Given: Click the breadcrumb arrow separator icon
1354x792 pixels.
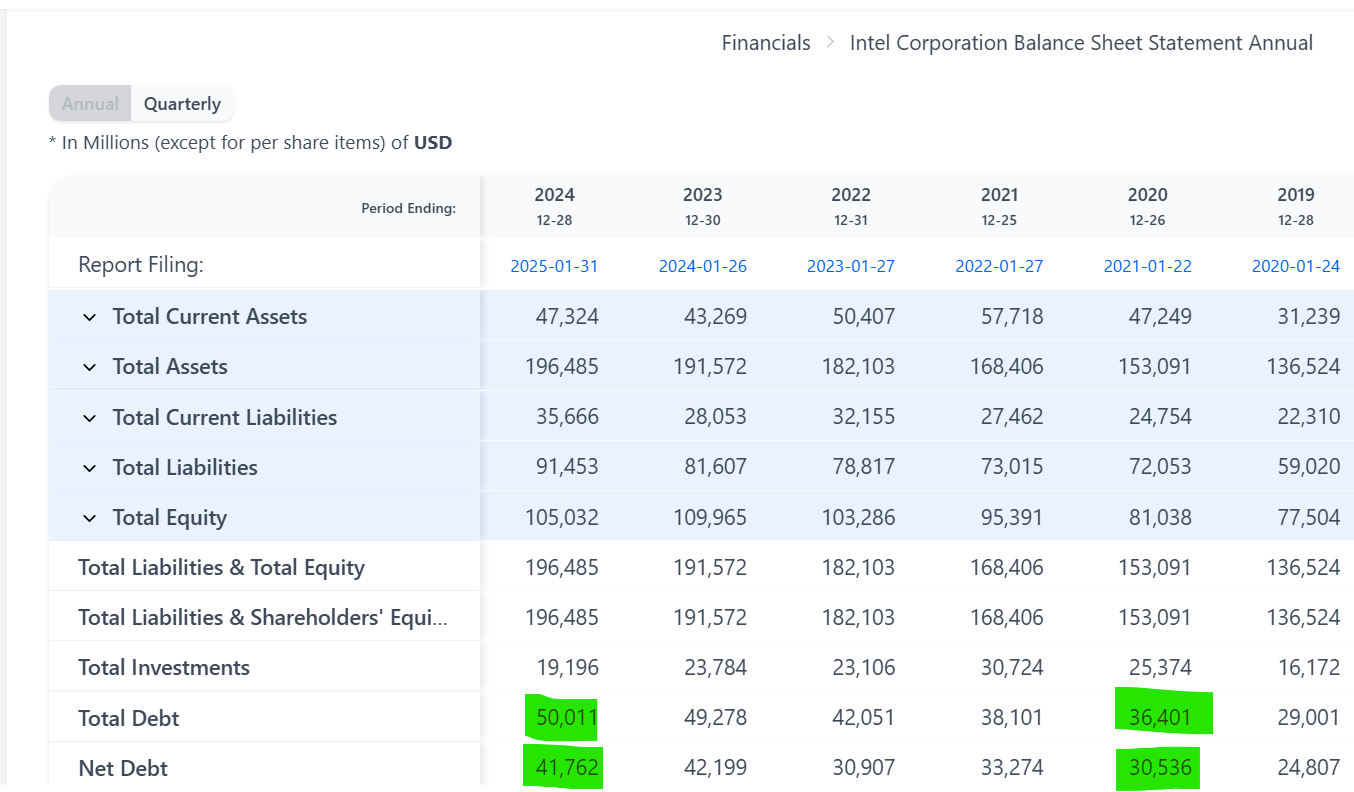Looking at the screenshot, I should pyautogui.click(x=830, y=43).
